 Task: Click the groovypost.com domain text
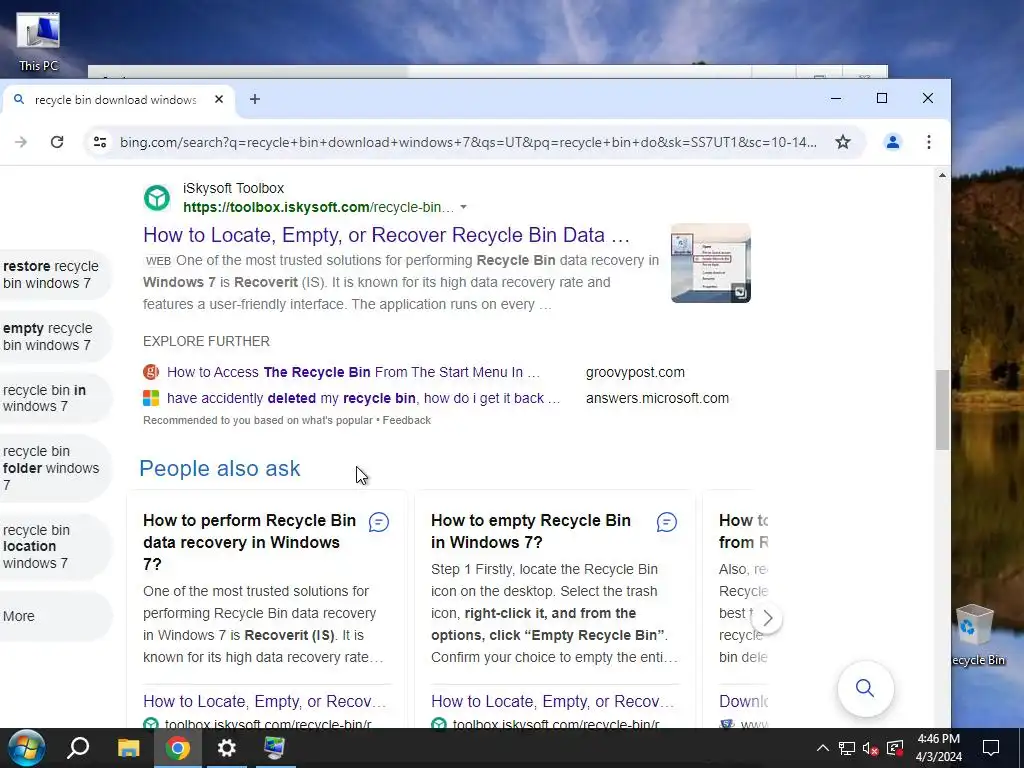(635, 372)
